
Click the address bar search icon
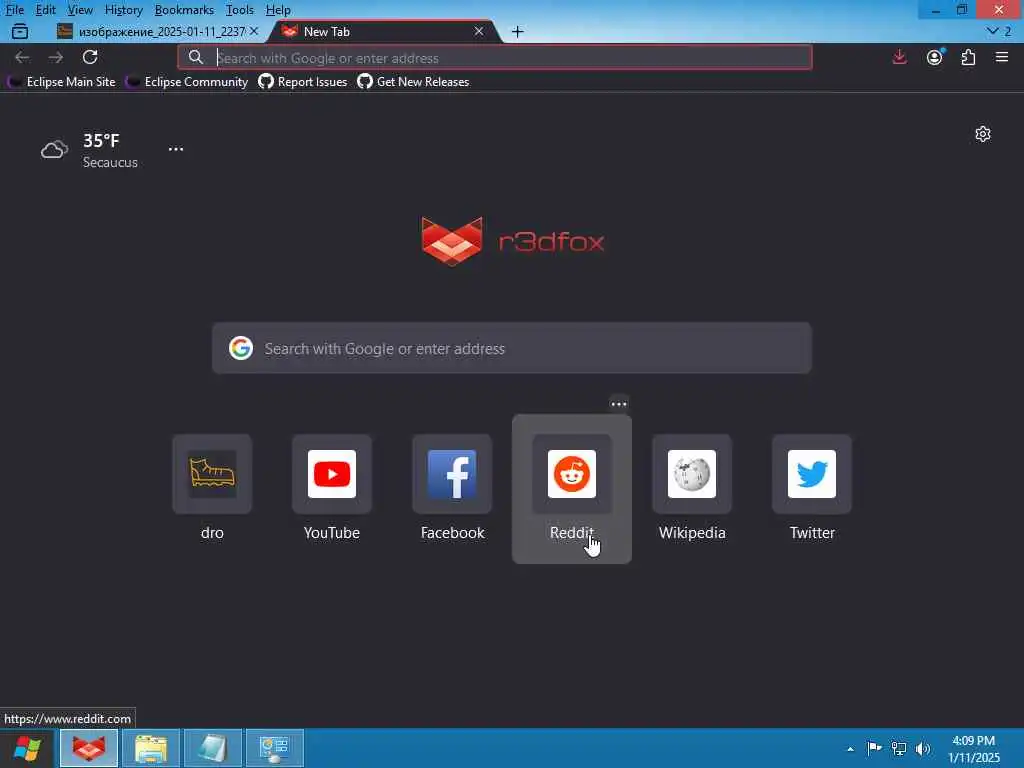pyautogui.click(x=196, y=57)
